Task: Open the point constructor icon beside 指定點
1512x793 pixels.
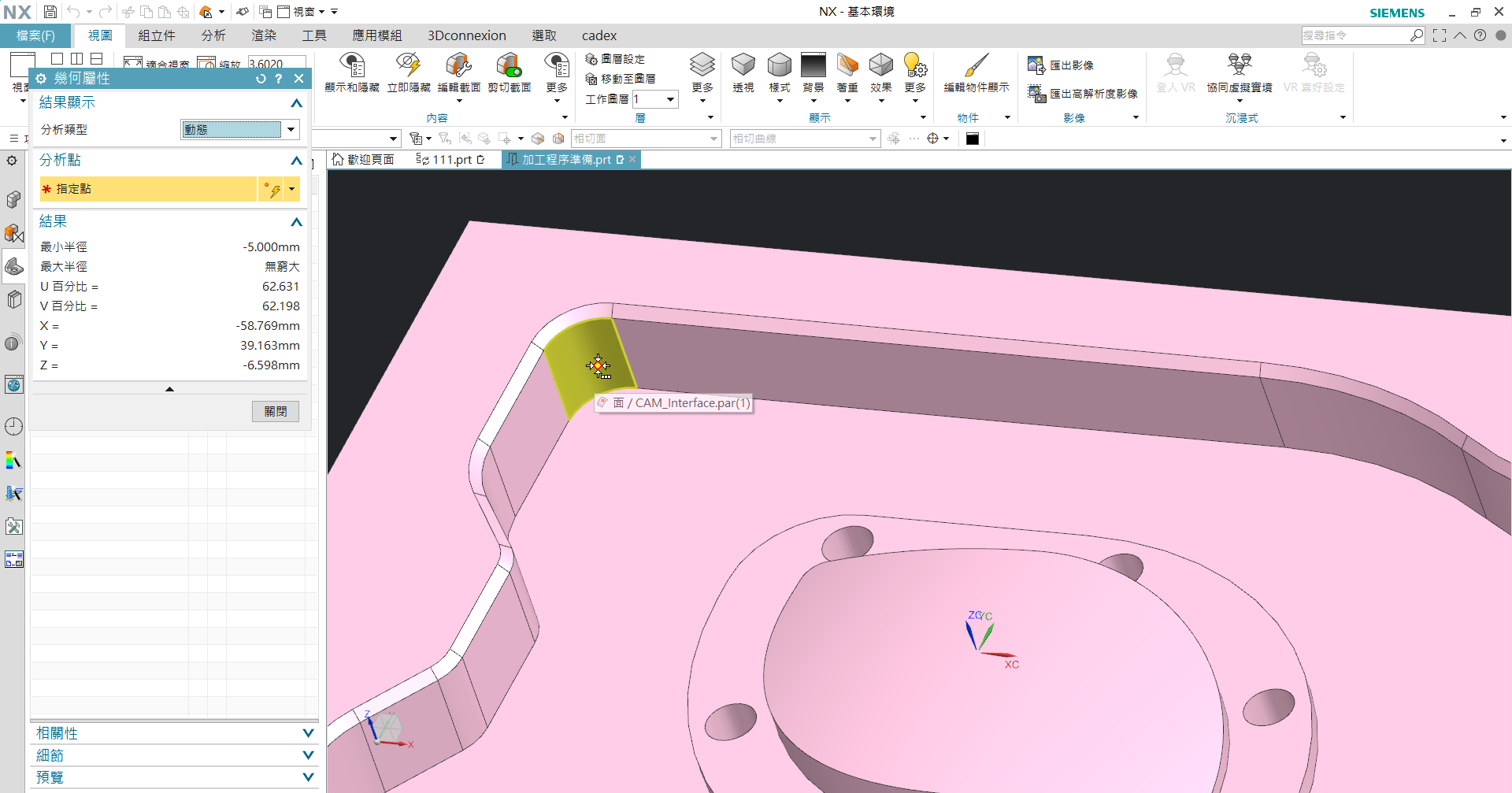Action: pyautogui.click(x=273, y=190)
